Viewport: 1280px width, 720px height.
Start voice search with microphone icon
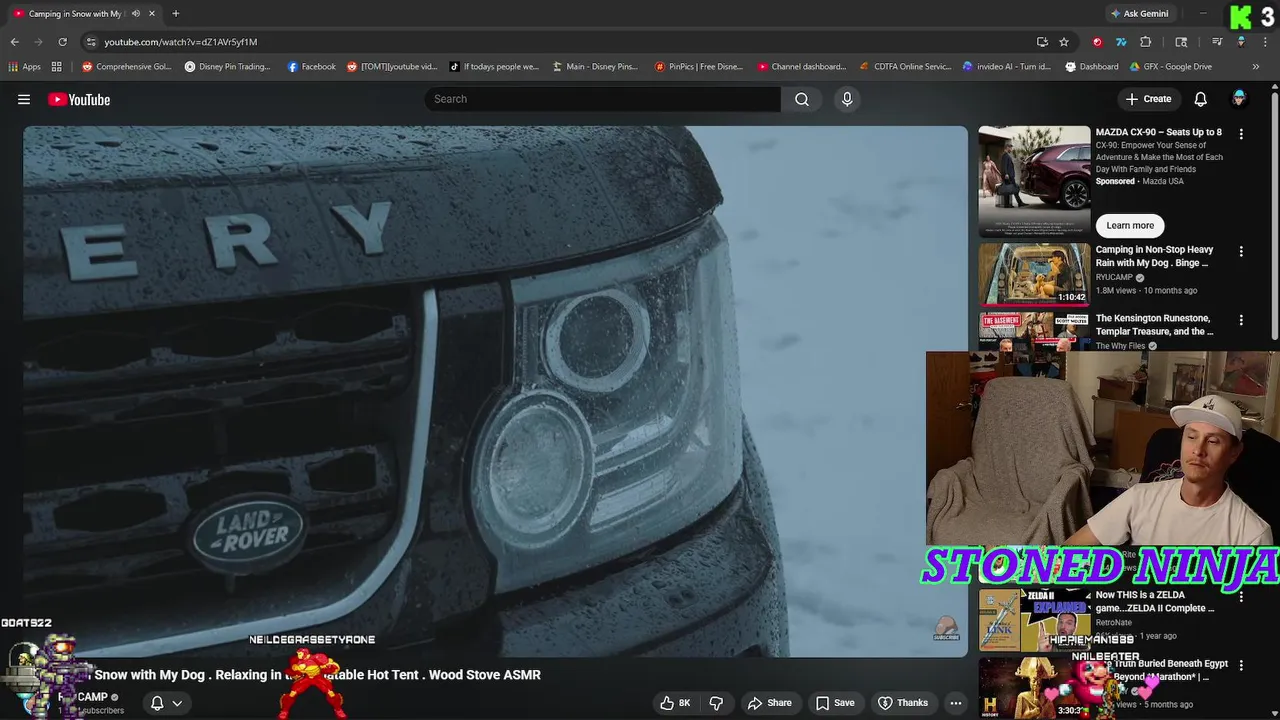coord(847,99)
